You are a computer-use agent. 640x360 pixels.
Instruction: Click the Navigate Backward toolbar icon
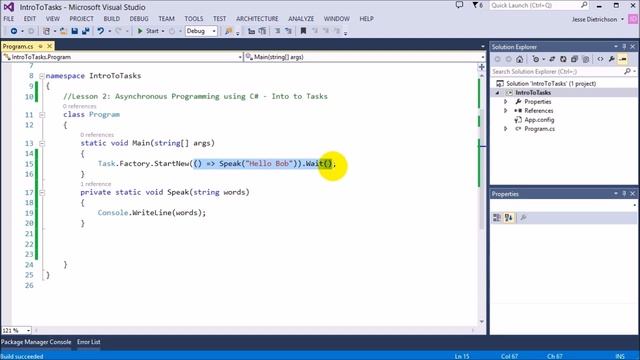point(13,31)
